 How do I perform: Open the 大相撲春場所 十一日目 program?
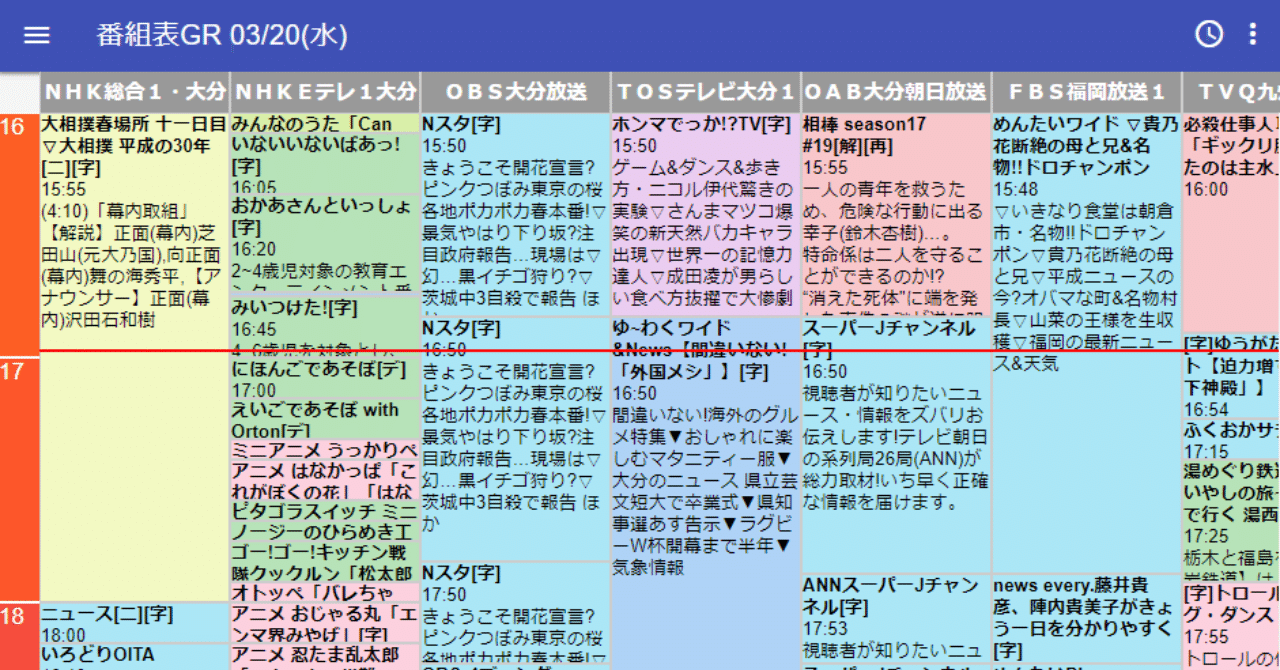tap(135, 357)
